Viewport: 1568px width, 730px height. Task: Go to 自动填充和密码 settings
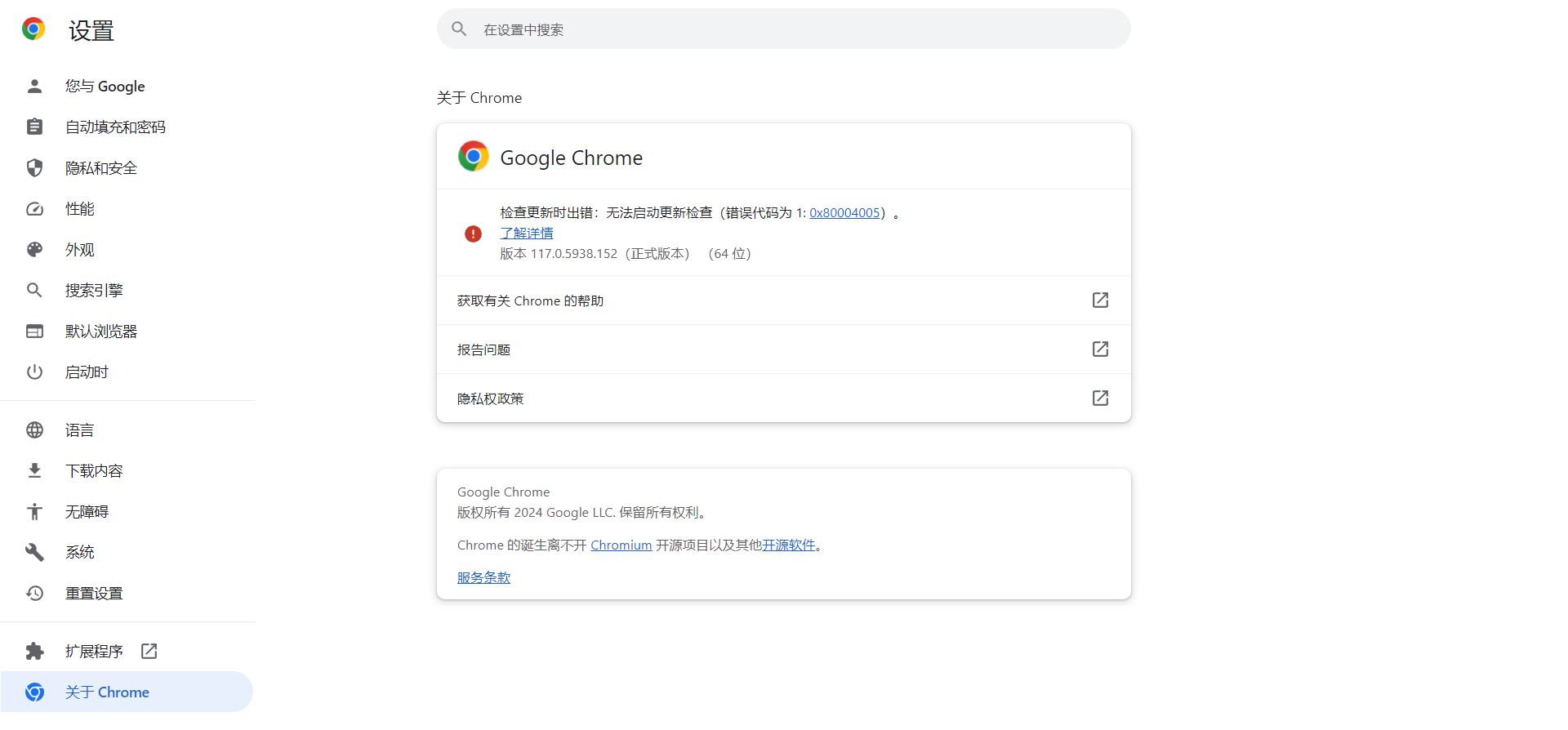[x=127, y=127]
